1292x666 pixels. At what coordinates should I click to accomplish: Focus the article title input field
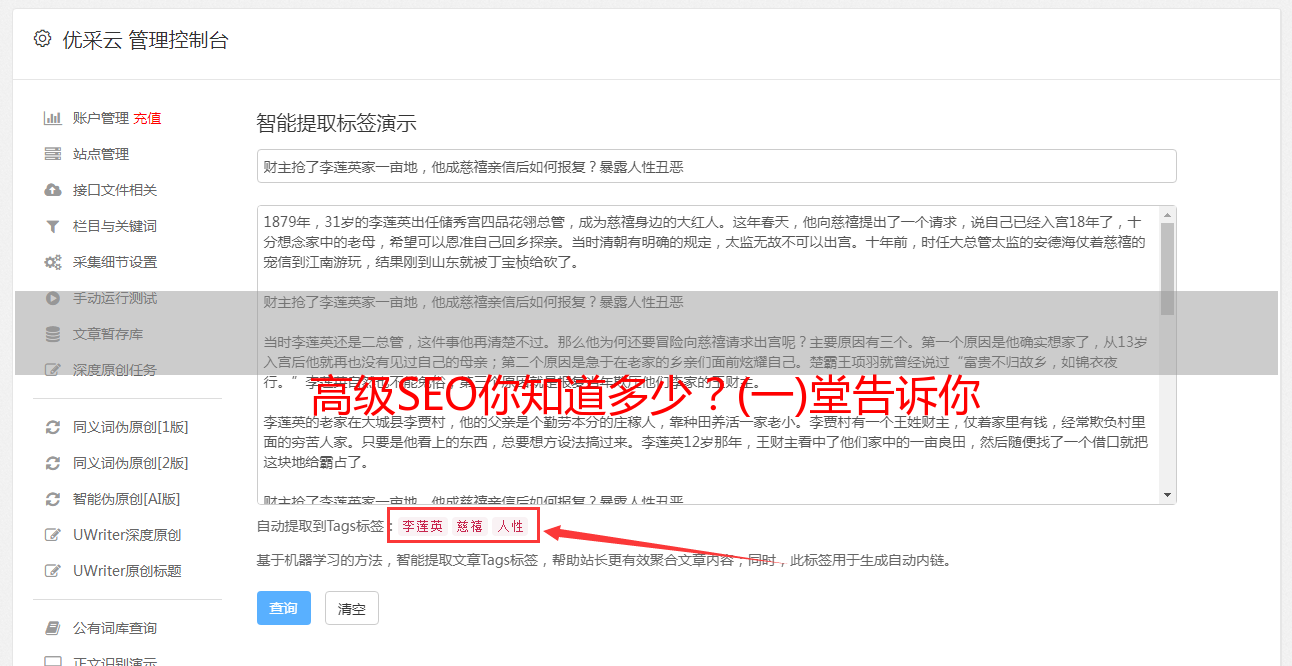coord(716,166)
